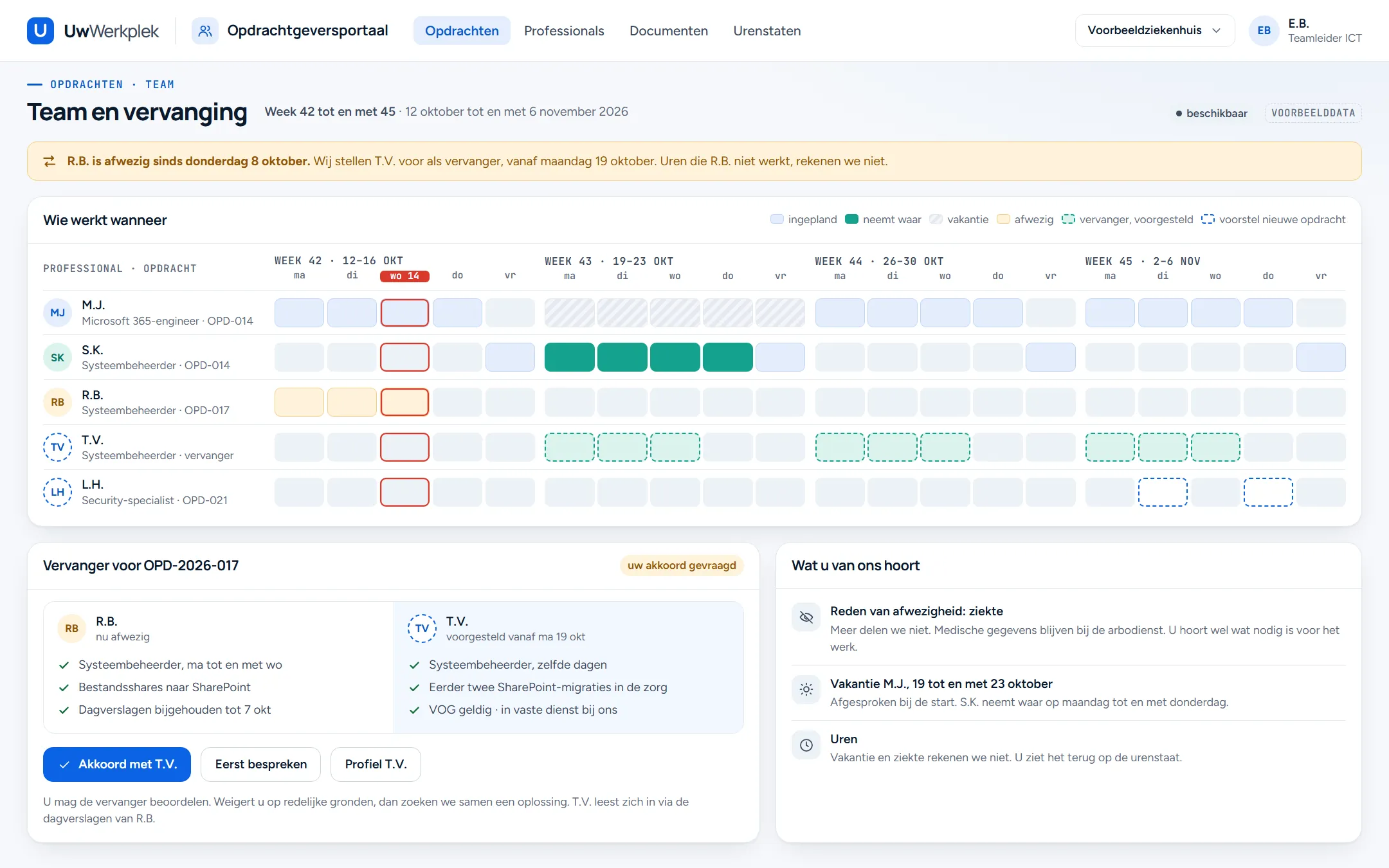Screen dimensions: 1389x868
Task: Click the OPDRACHTEN breadcrumb link
Action: [87, 84]
